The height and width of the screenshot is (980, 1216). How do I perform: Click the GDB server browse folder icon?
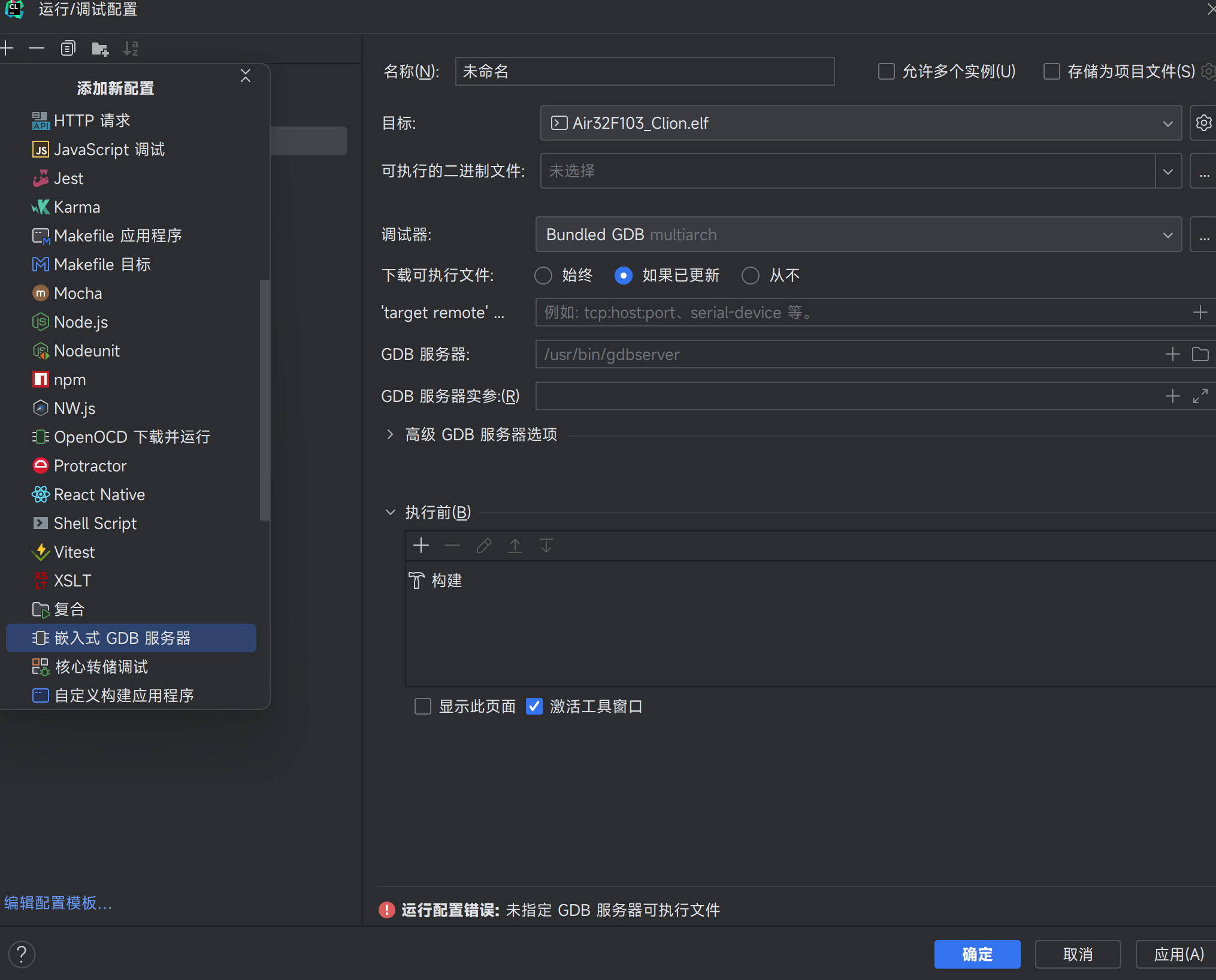[1200, 354]
